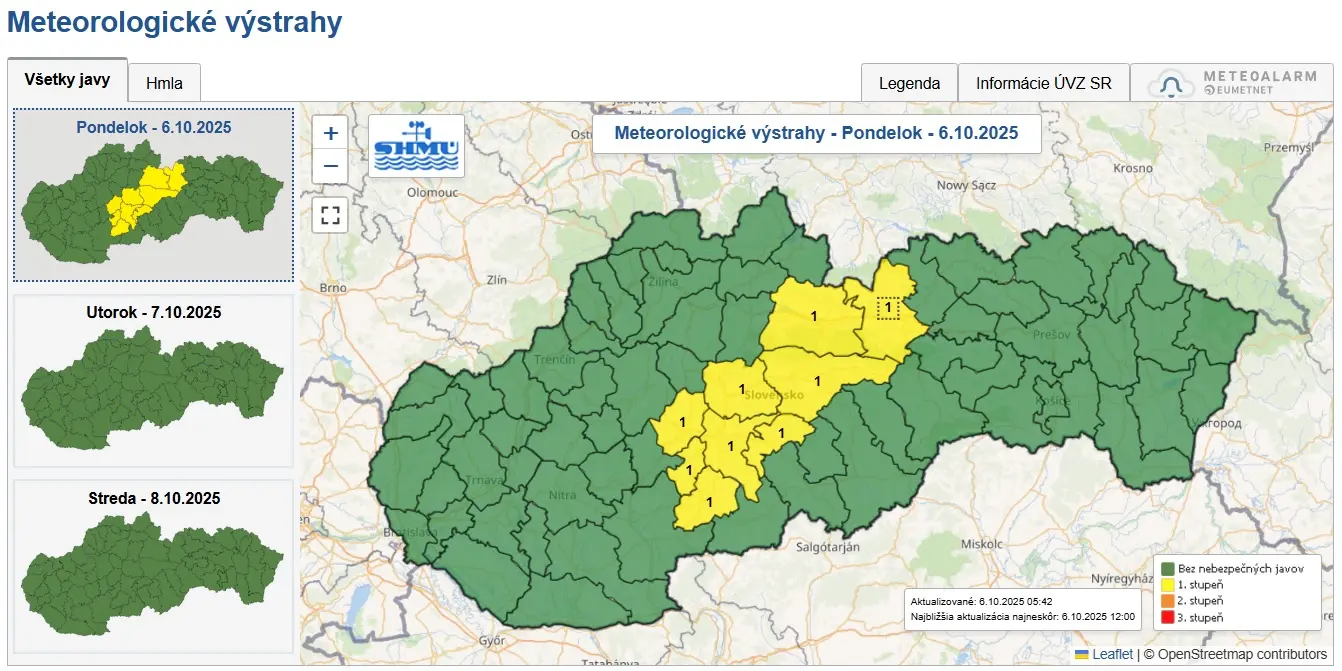This screenshot has width=1342, height=671.
Task: Zoom out of the warnings map
Action: click(x=330, y=166)
